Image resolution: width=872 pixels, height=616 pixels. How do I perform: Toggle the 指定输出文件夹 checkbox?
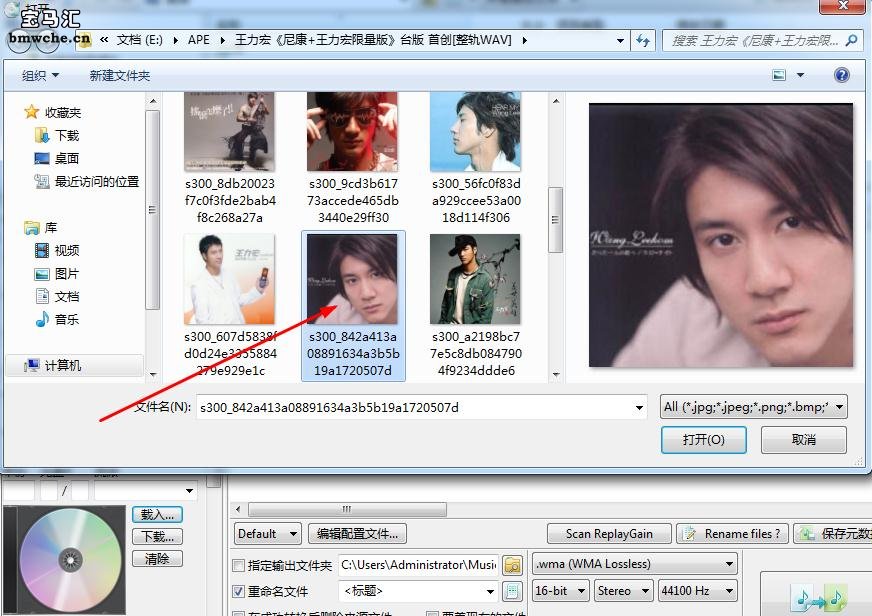point(238,565)
